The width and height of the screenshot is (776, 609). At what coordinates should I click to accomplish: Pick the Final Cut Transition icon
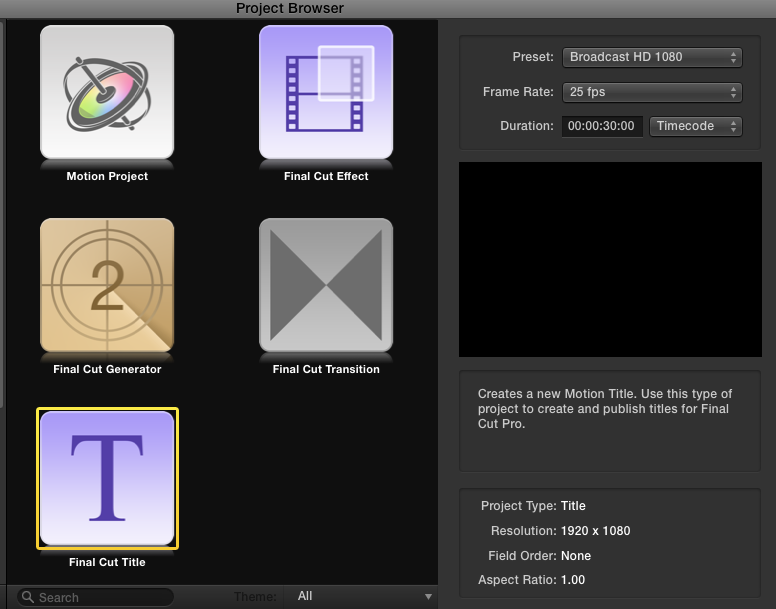click(326, 285)
